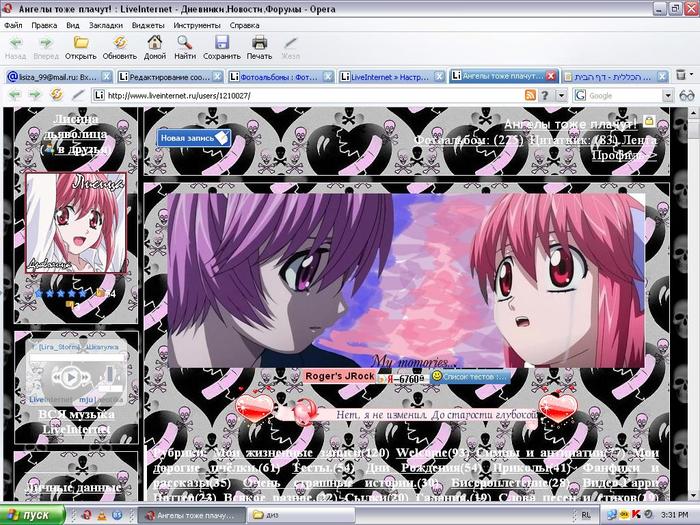Open the Фотоальбом: (275) link

469,140
